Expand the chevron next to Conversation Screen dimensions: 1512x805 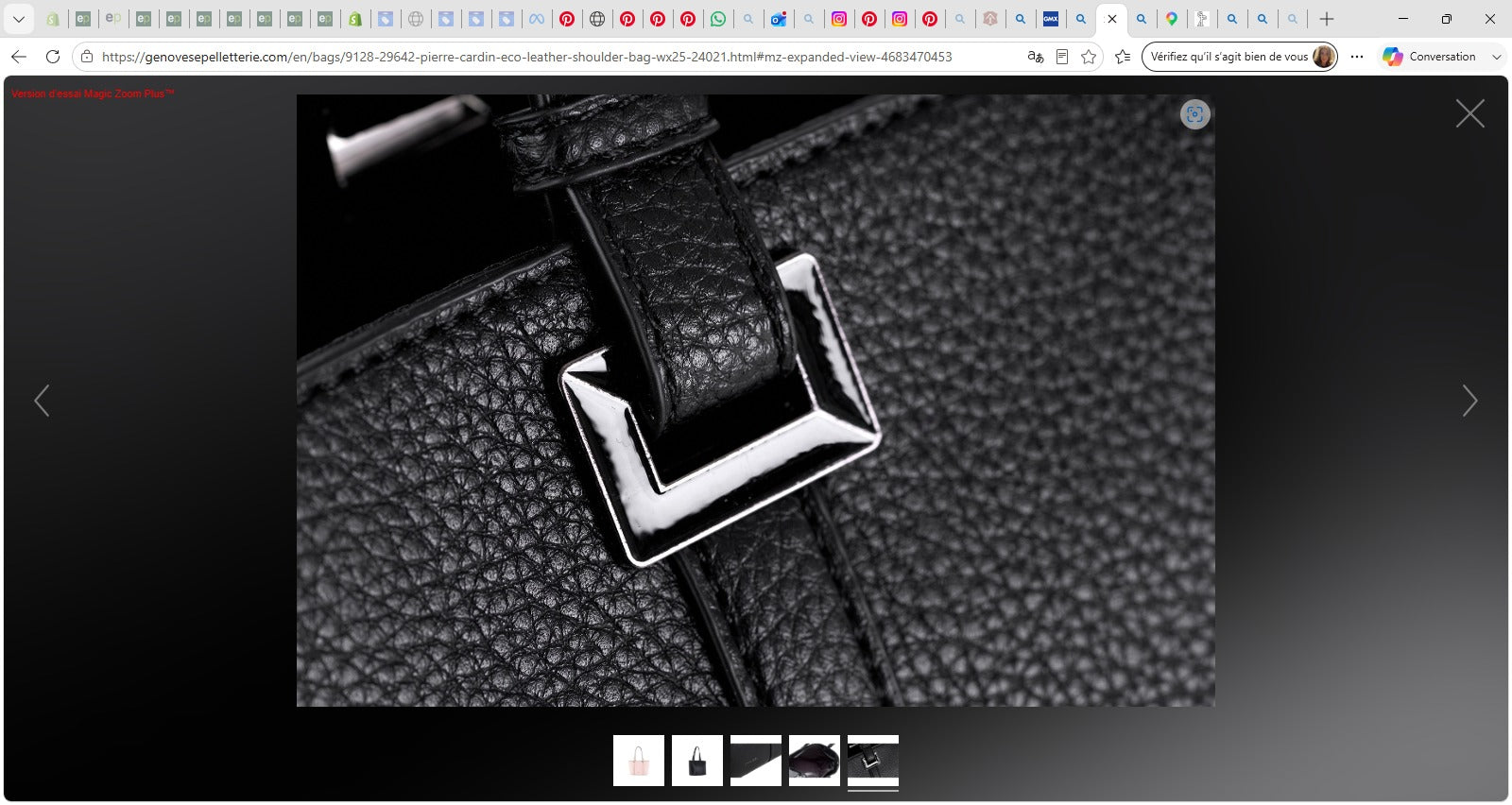pyautogui.click(x=1496, y=57)
